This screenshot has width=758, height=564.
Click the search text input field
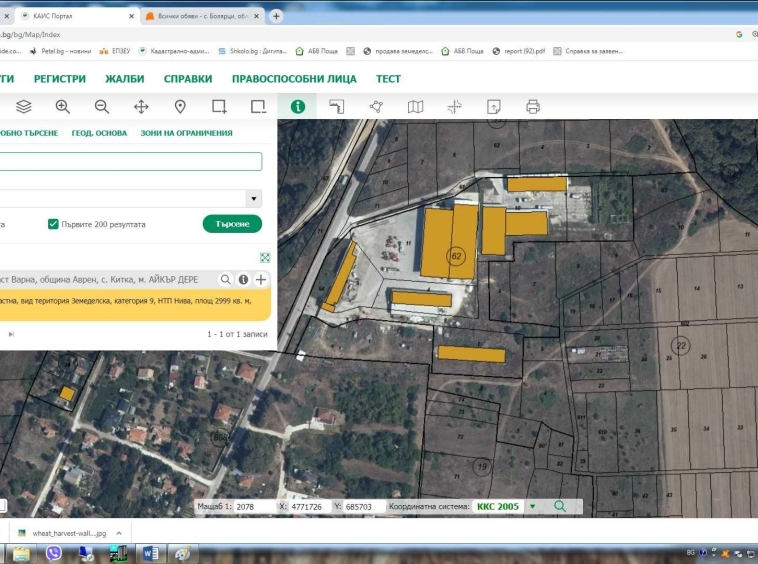coord(130,162)
